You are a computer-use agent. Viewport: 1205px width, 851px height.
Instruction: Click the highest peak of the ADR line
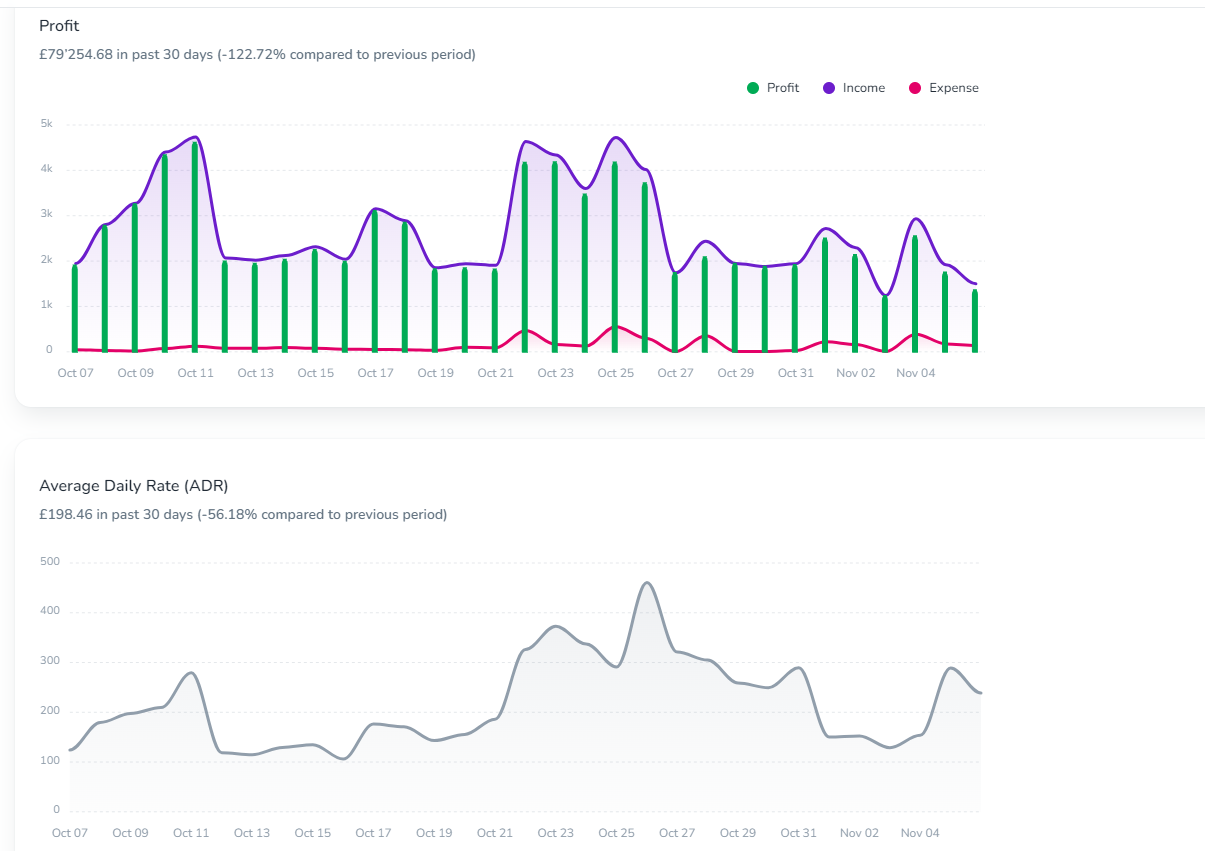click(647, 583)
